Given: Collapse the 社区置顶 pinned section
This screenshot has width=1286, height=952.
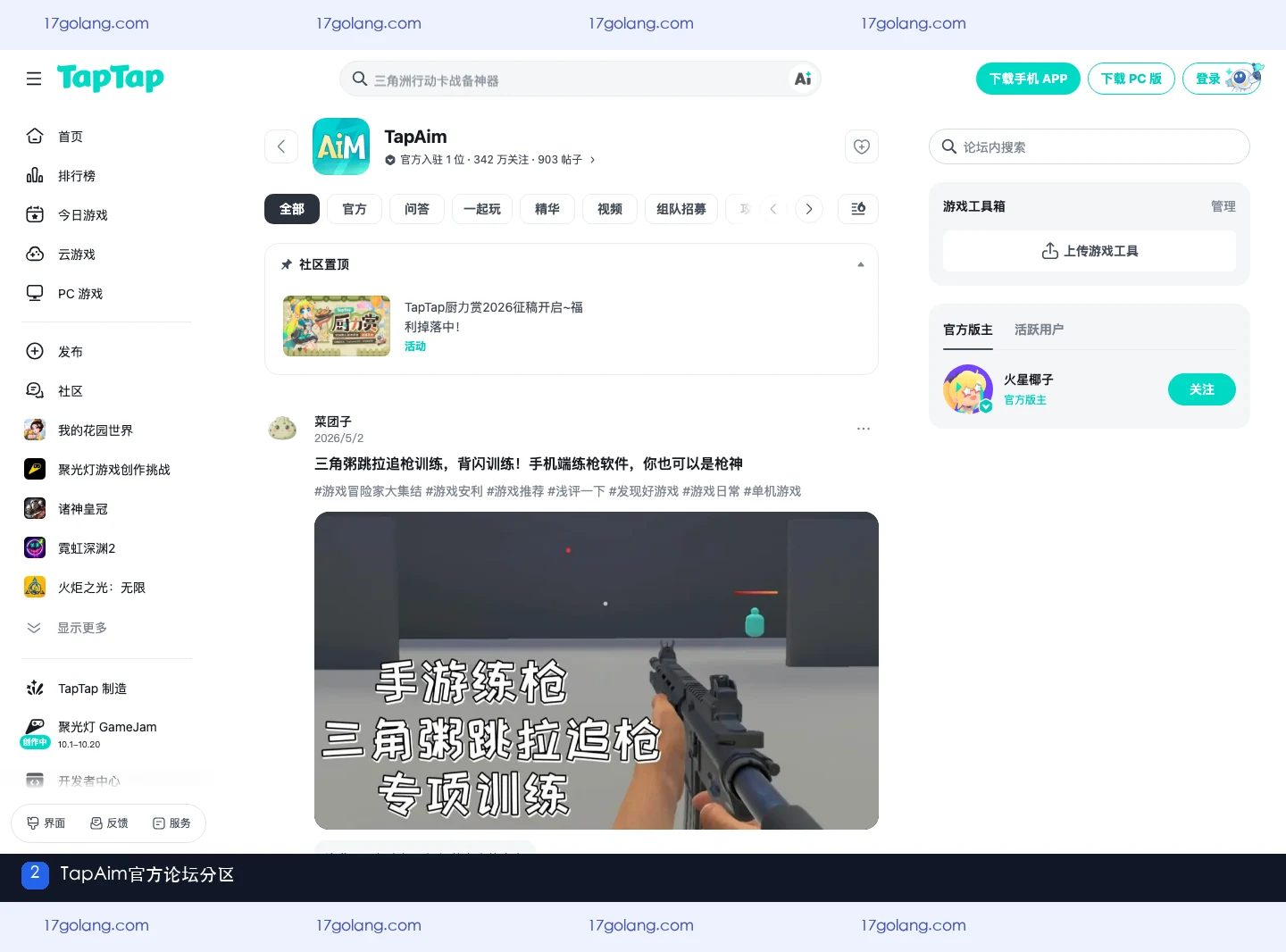Looking at the screenshot, I should tap(861, 264).
